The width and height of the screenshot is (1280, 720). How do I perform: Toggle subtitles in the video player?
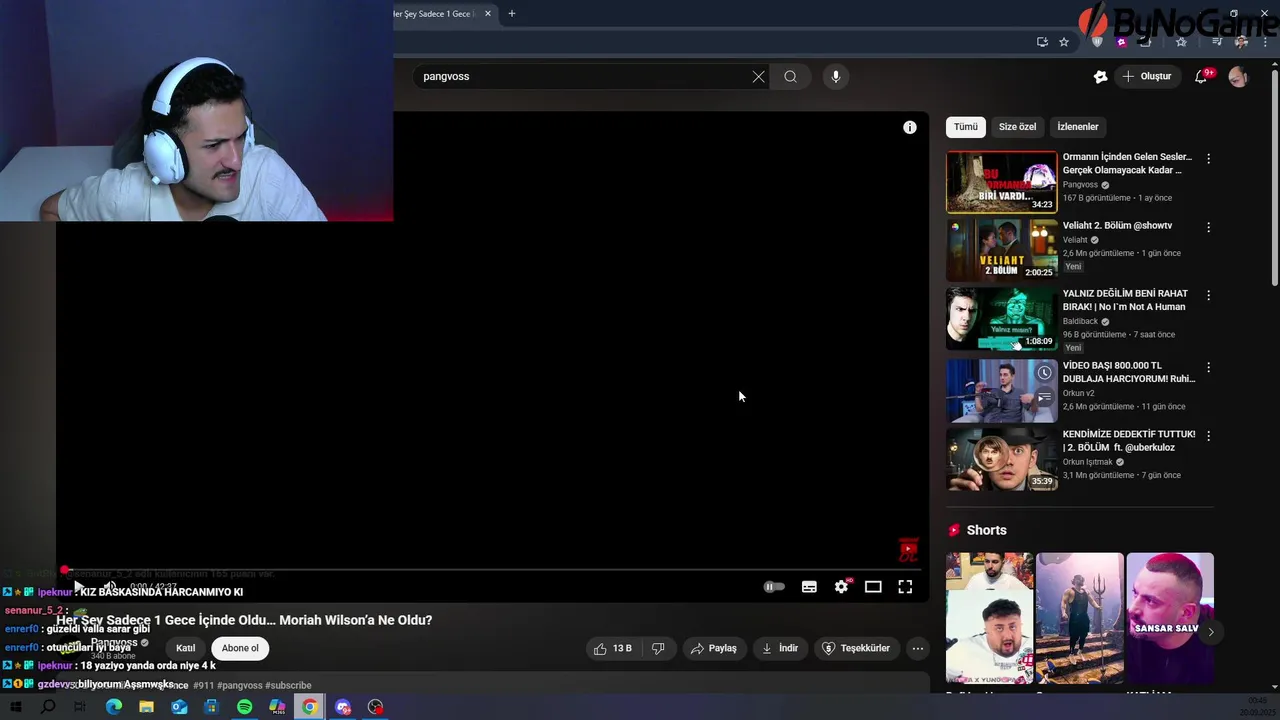[x=809, y=587]
